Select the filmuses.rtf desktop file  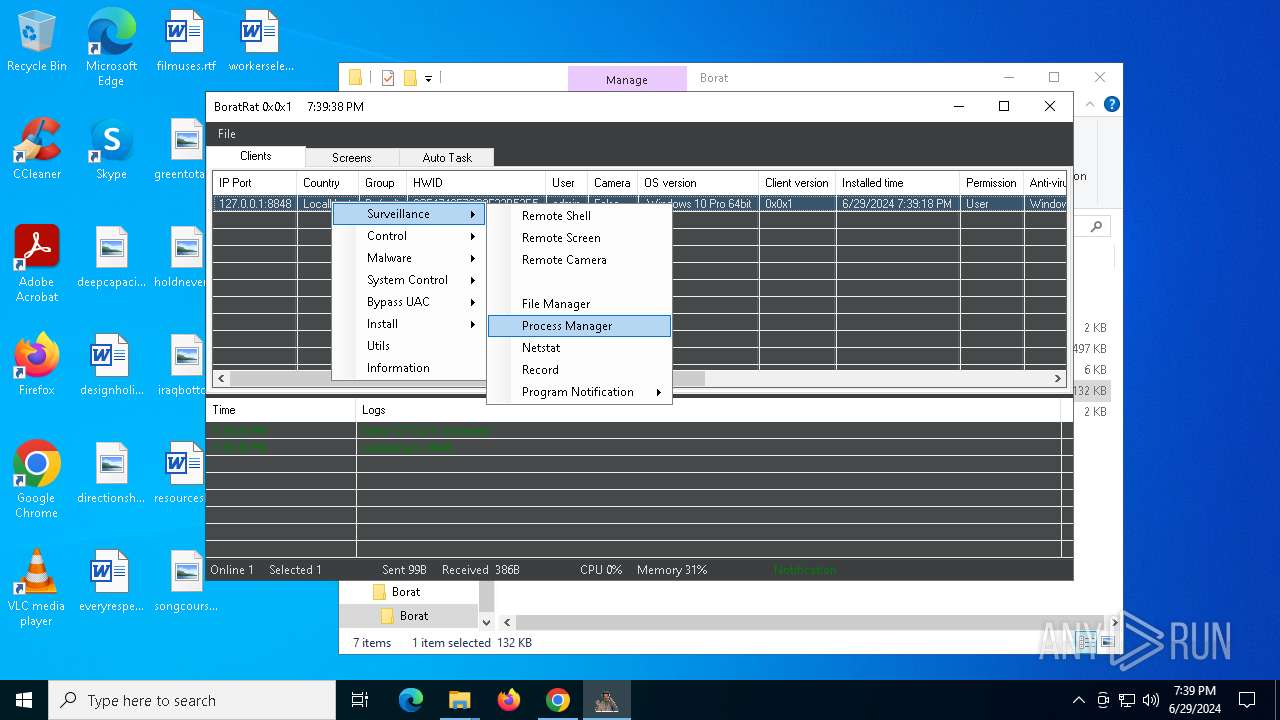(x=186, y=42)
